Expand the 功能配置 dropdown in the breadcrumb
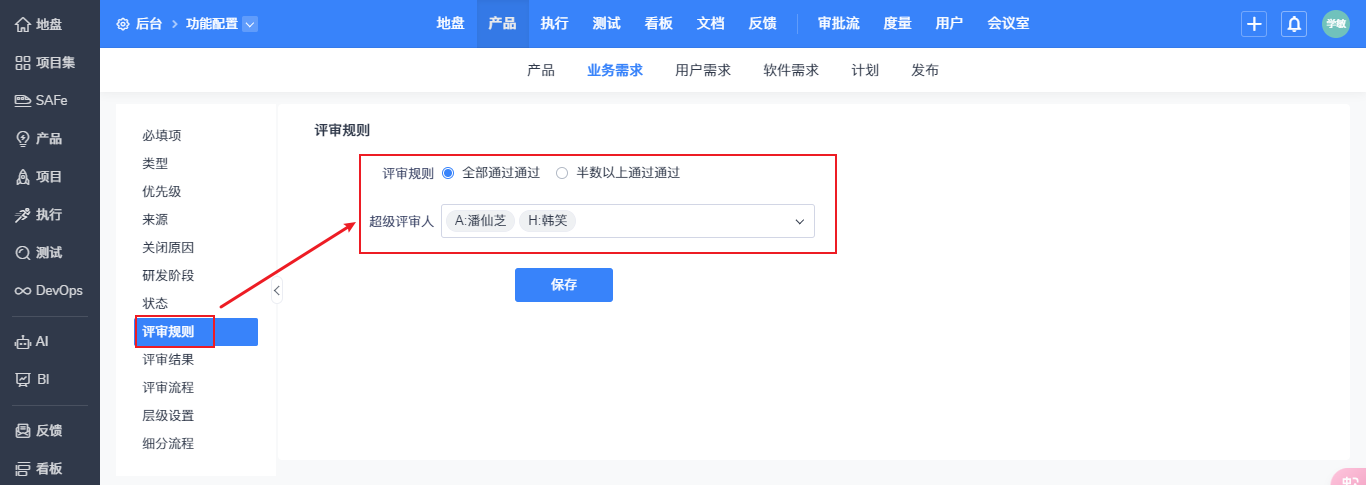This screenshot has height=485, width=1366. [250, 24]
